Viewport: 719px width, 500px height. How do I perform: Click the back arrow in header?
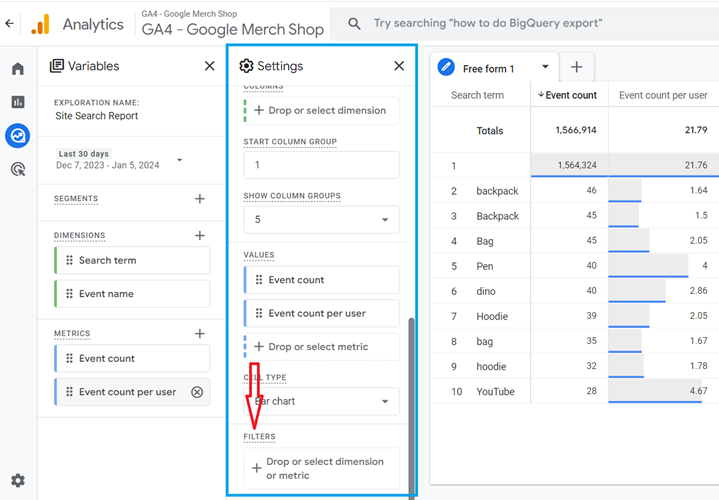[x=10, y=23]
